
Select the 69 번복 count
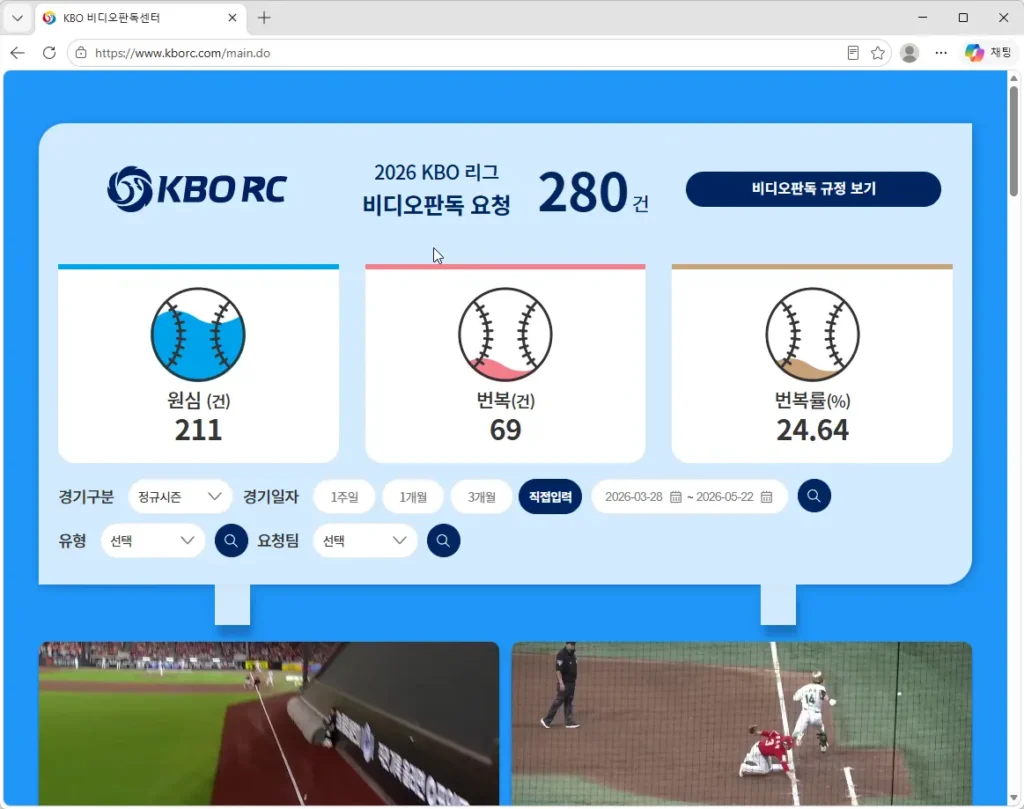(505, 430)
